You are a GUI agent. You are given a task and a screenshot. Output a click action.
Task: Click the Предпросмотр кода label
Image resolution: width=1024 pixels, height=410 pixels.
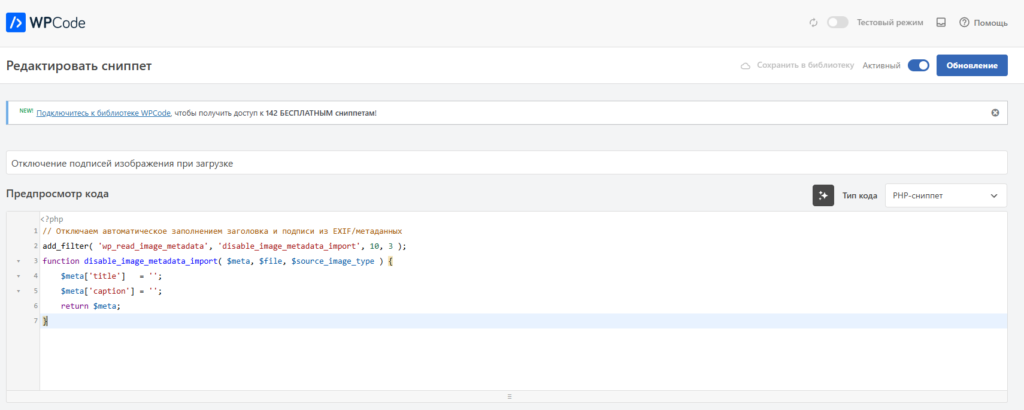click(x=57, y=193)
